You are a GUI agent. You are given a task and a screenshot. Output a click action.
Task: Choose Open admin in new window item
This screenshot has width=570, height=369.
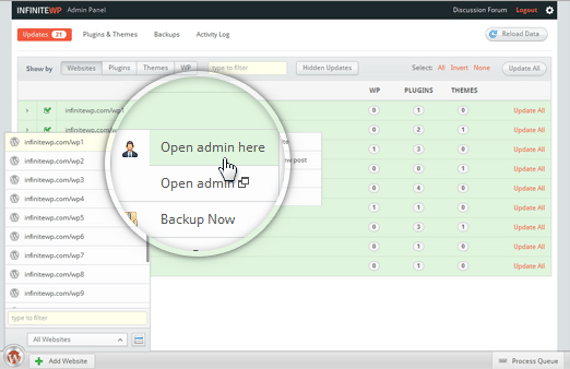click(205, 183)
